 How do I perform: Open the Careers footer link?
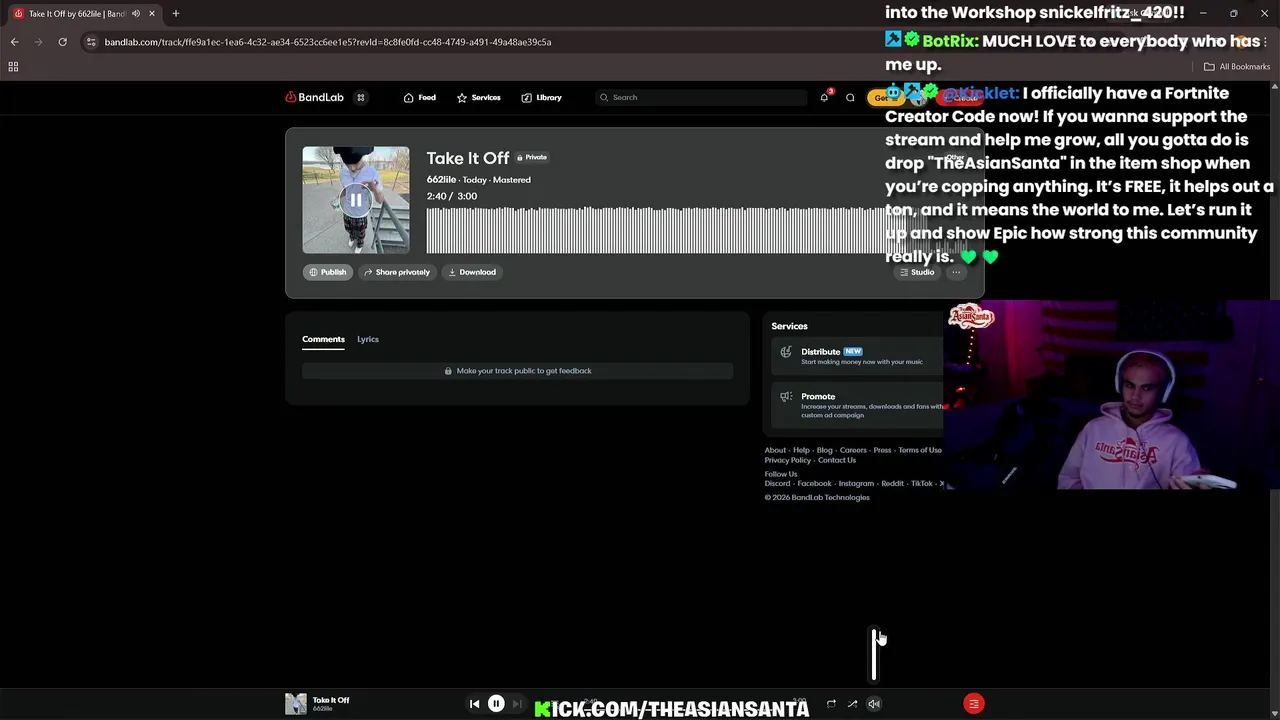853,450
